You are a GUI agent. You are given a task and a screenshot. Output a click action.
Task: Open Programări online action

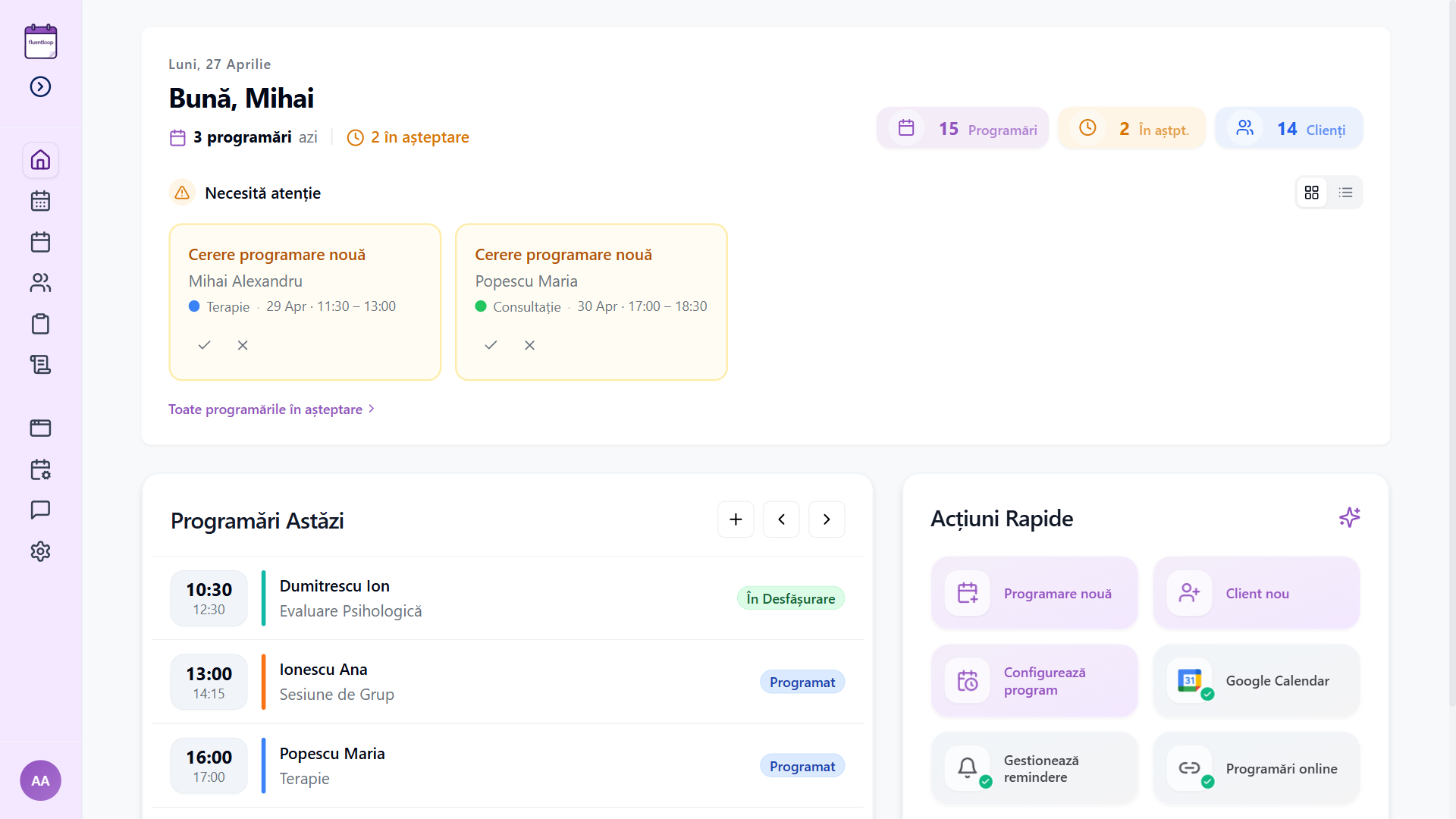pyautogui.click(x=1257, y=768)
